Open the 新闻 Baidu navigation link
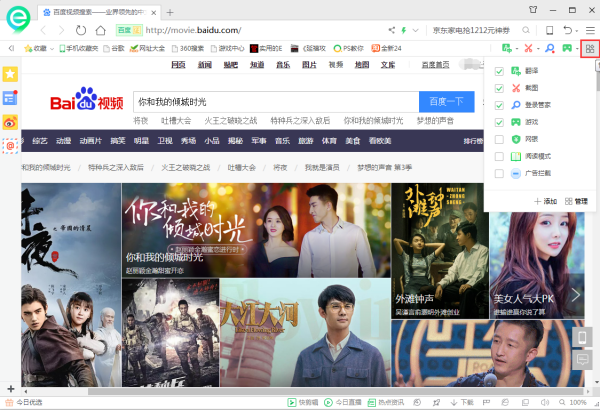This screenshot has height=410, width=600. coord(204,65)
